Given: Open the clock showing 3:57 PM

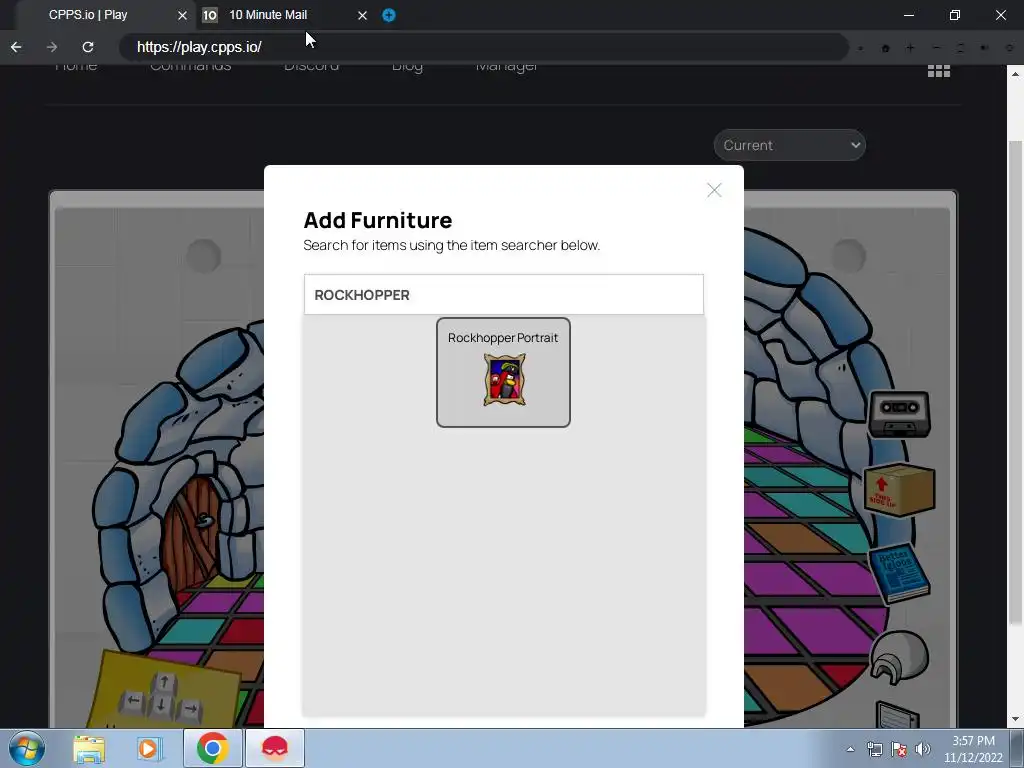Looking at the screenshot, I should (973, 749).
